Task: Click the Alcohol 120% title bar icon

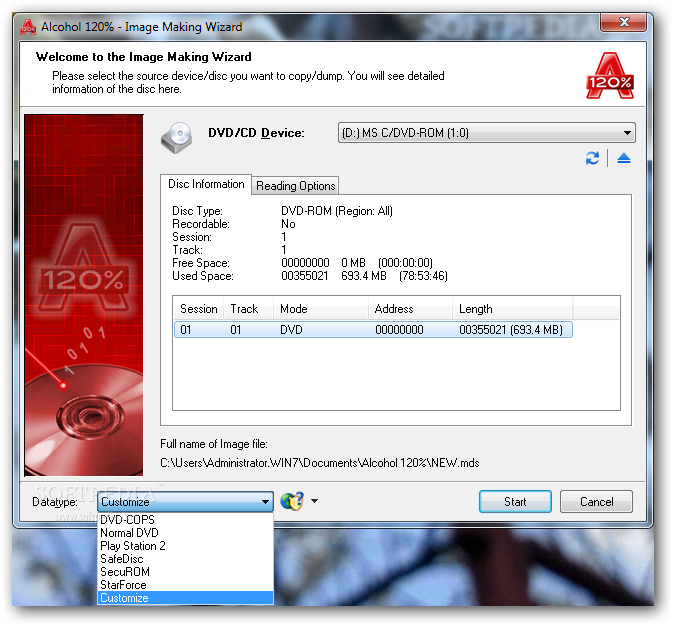Action: click(x=28, y=27)
